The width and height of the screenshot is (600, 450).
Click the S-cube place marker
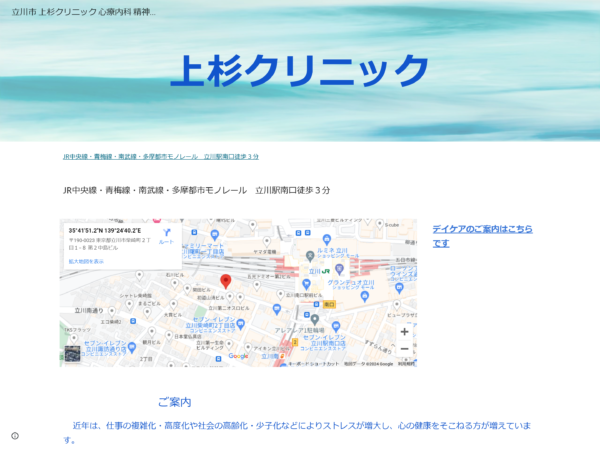click(x=380, y=224)
